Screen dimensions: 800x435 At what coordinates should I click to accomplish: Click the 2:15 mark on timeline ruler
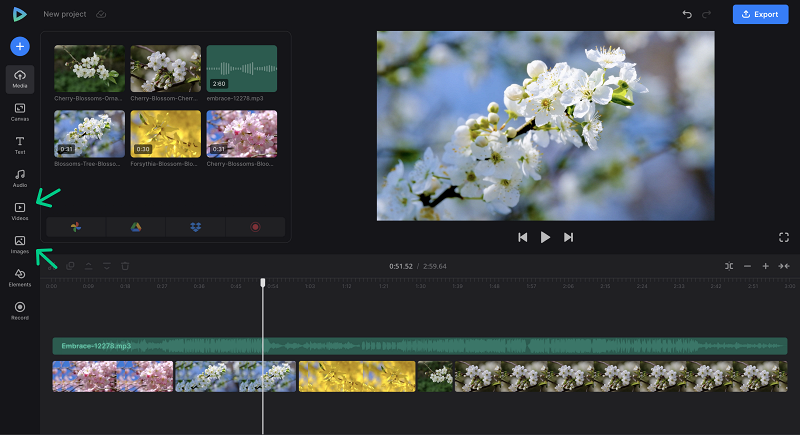click(x=605, y=286)
